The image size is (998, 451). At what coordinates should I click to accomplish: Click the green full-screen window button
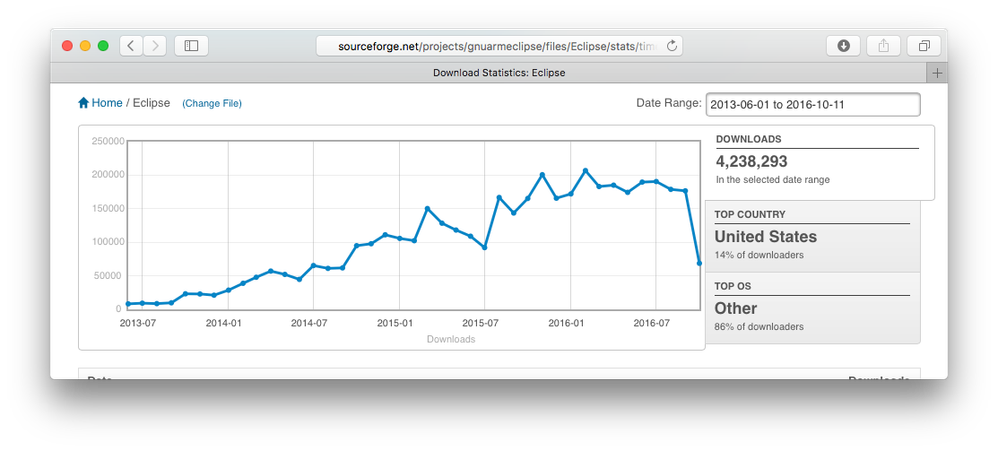click(103, 46)
